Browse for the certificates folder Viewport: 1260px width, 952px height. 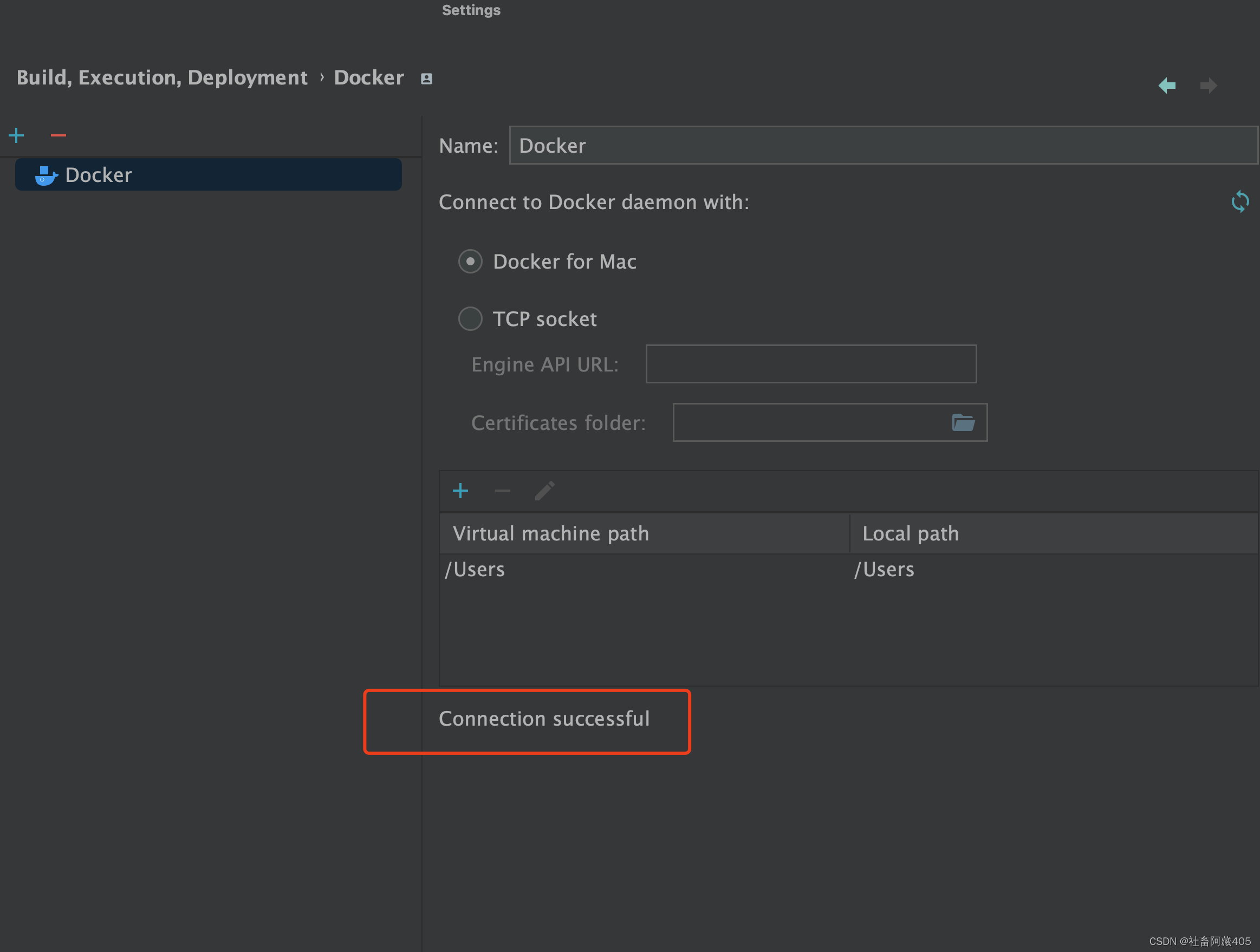[963, 422]
